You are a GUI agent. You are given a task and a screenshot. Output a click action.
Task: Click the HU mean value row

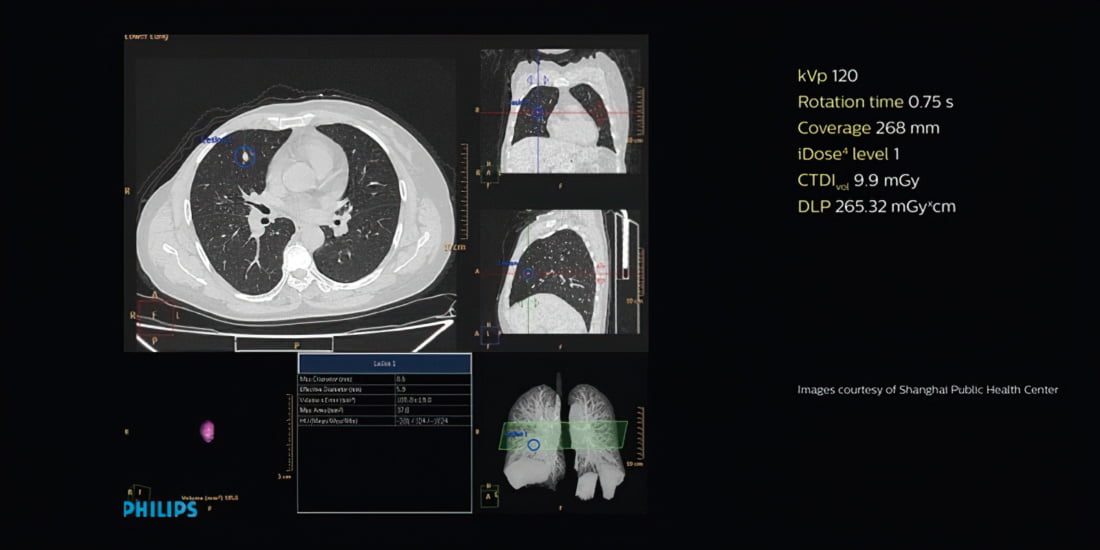pos(384,421)
